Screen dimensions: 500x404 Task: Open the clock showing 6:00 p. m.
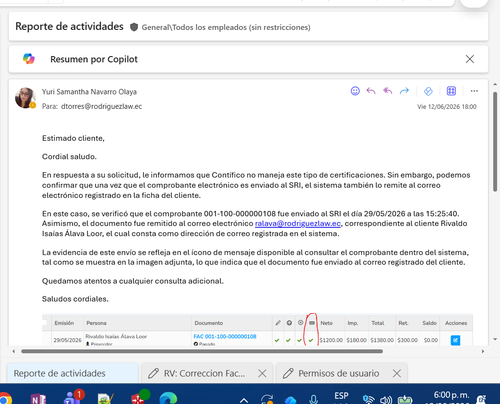[451, 397]
